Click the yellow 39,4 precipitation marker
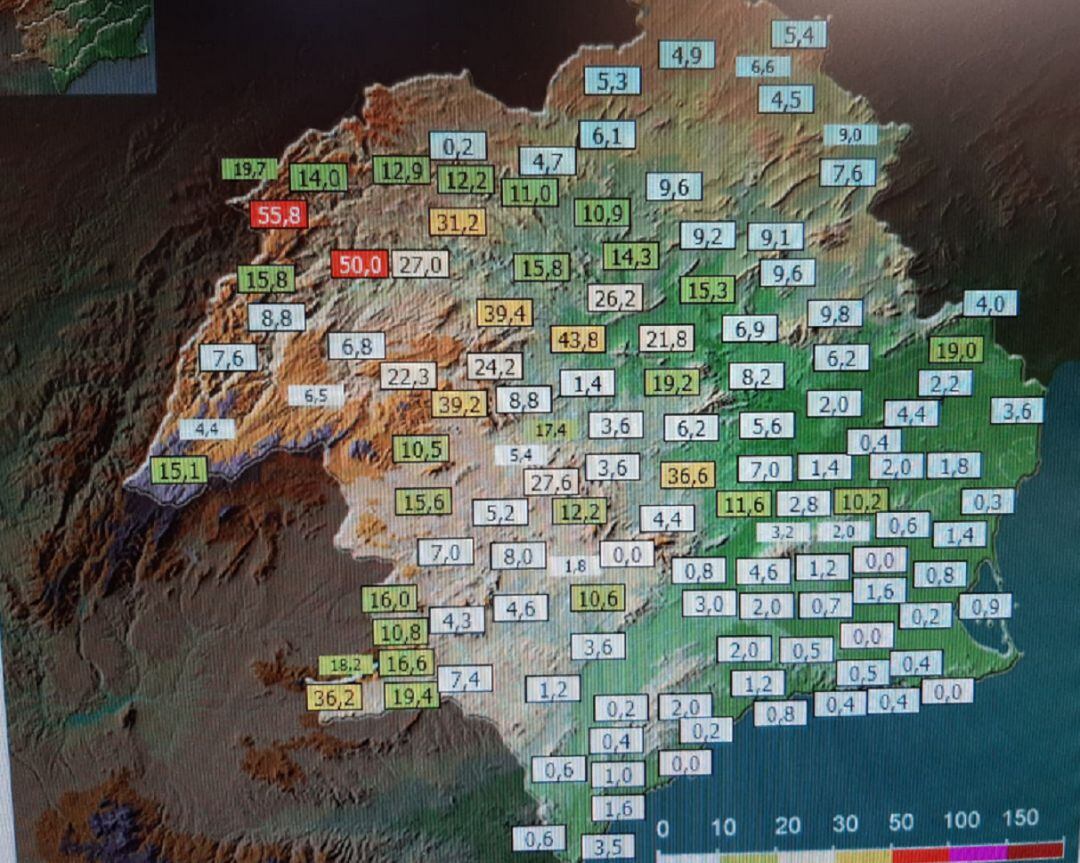The image size is (1080, 863). tap(502, 314)
